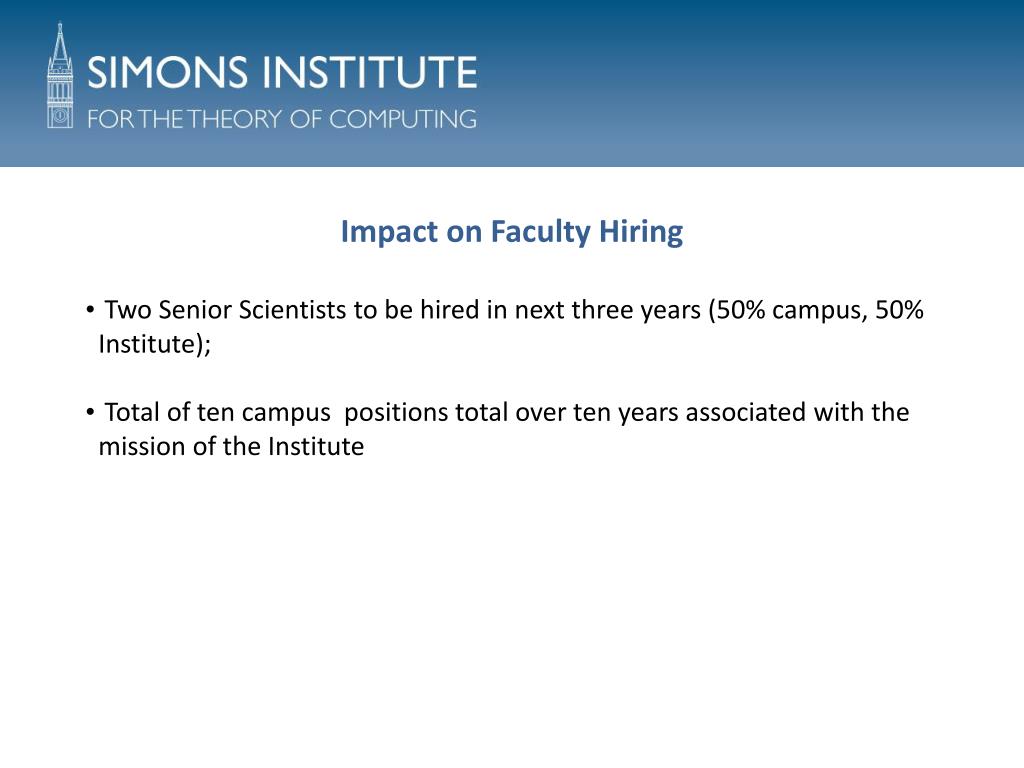Screen dimensions: 1024x768
Task: Click the word Hiring in the slide title
Action: click(x=641, y=232)
